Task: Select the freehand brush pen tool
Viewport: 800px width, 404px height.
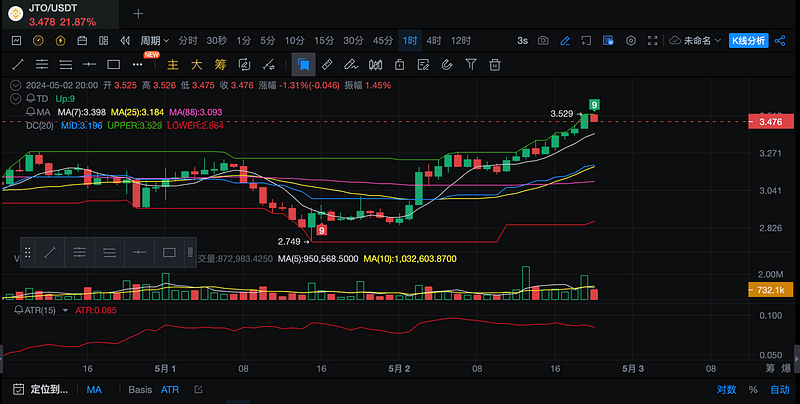Action: pos(351,64)
